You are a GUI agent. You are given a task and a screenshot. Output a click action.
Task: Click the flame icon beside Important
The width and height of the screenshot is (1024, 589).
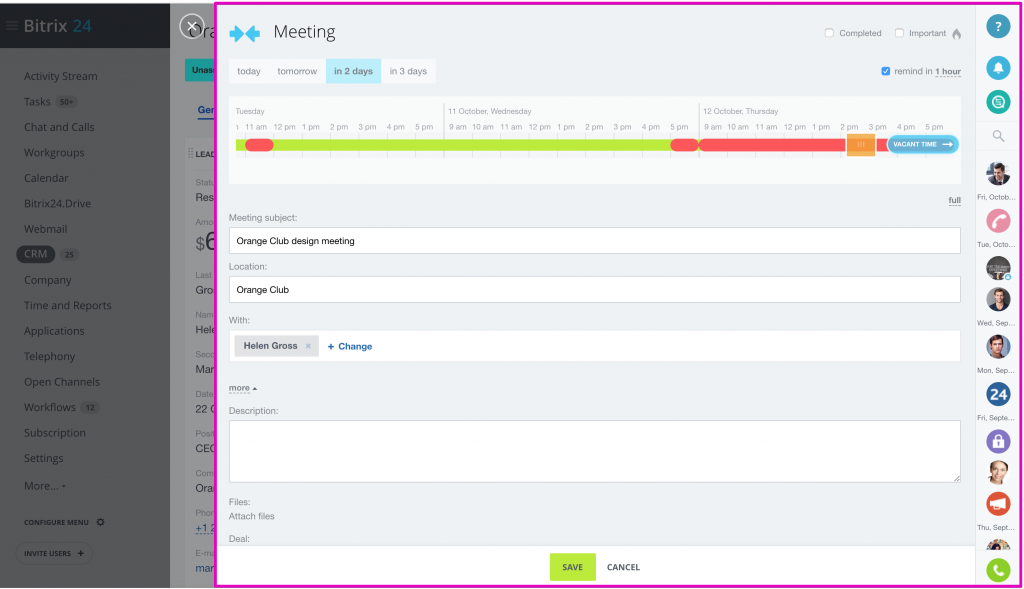(956, 33)
